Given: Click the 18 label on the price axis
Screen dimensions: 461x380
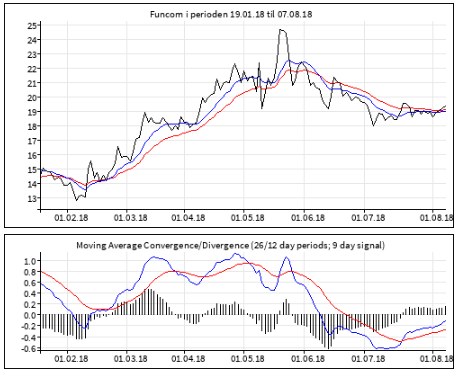Looking at the screenshot, I should pyautogui.click(x=32, y=126).
